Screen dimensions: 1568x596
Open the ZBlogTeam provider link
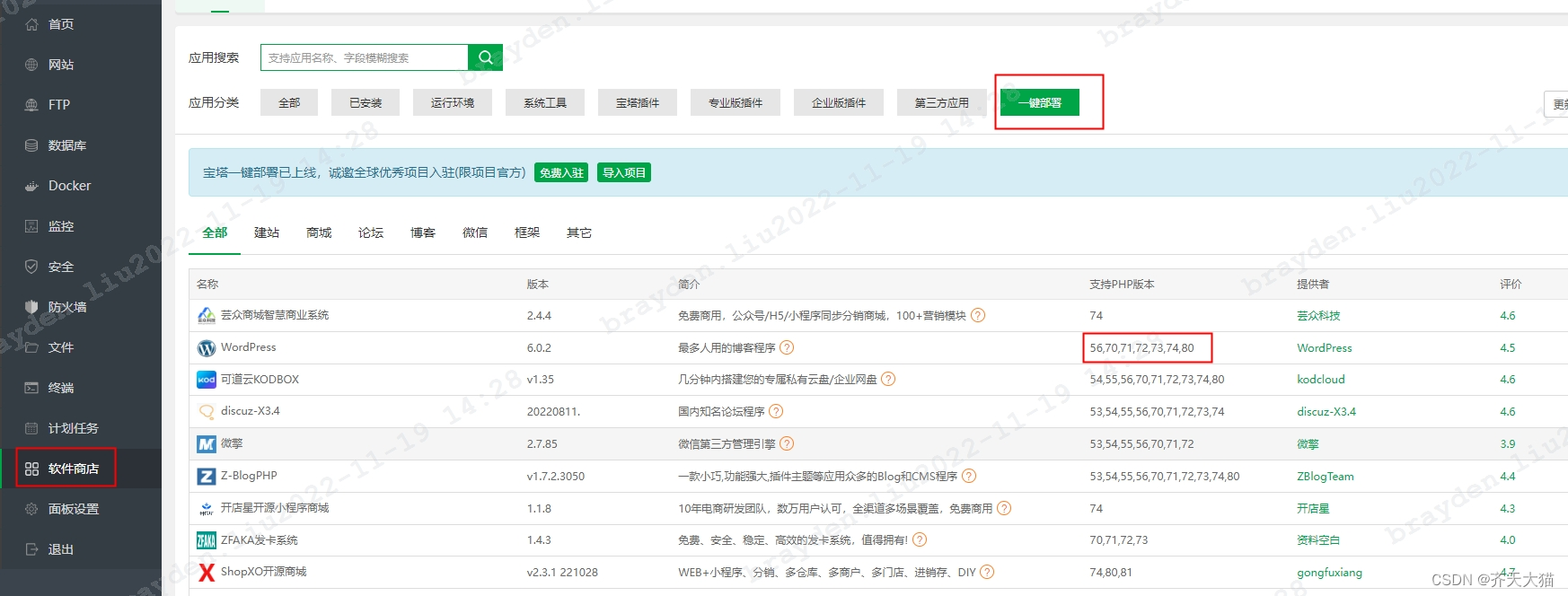[x=1326, y=476]
